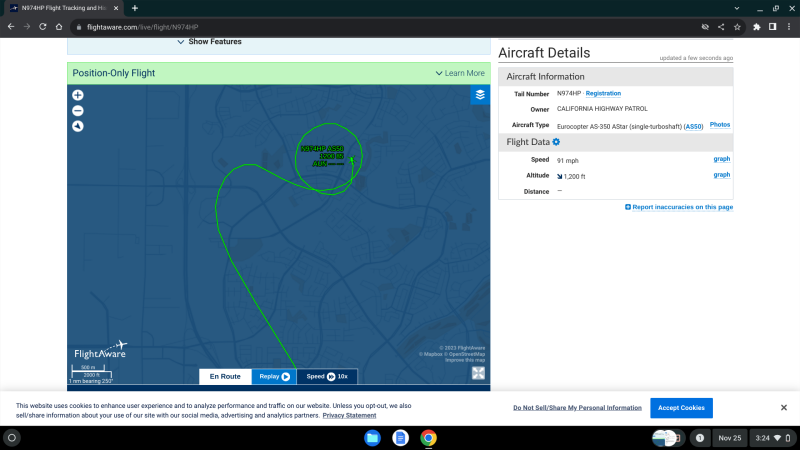Open the Speed graph link

tap(721, 159)
